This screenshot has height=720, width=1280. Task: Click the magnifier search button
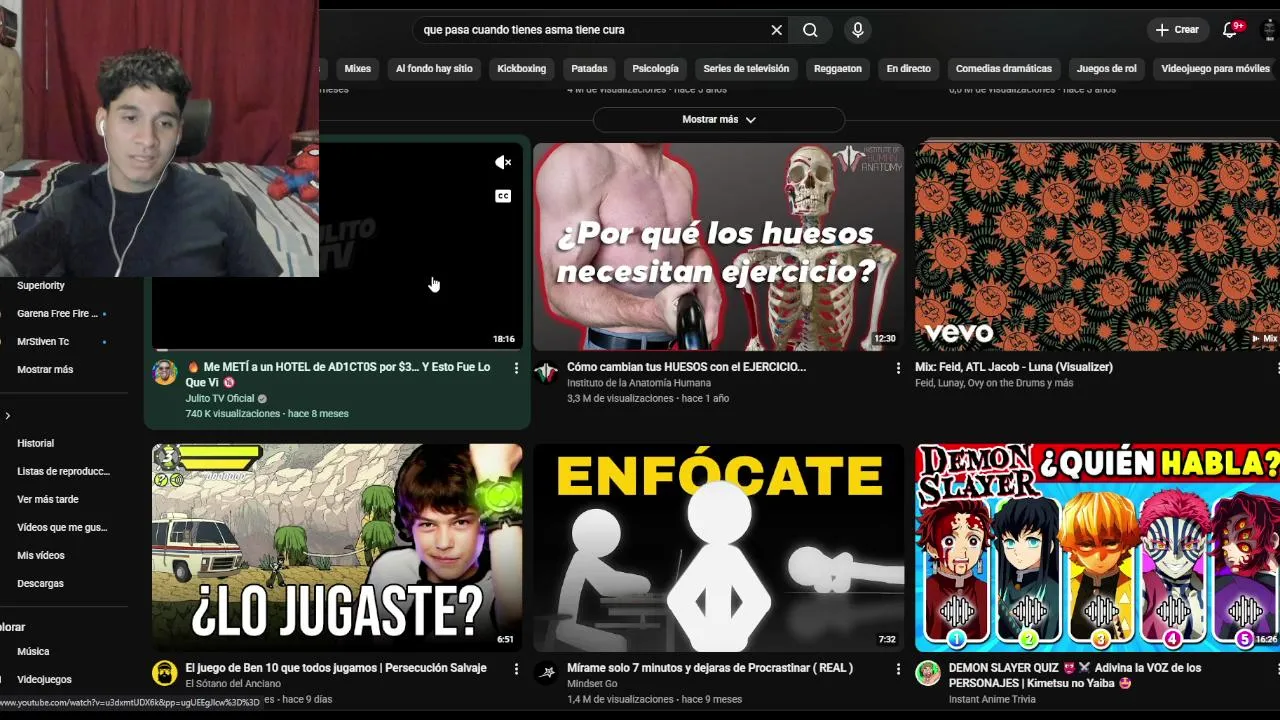(810, 30)
